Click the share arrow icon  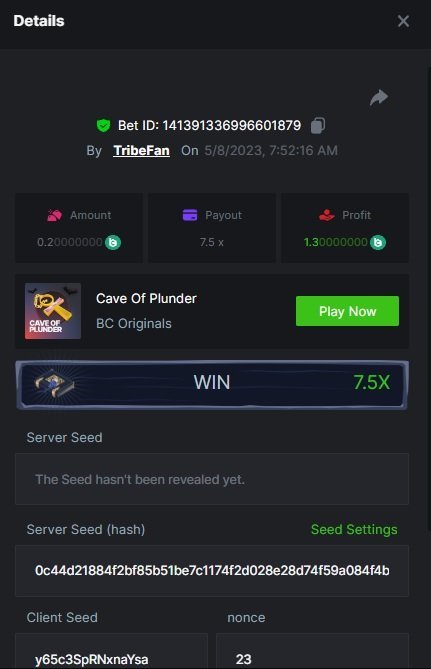[379, 98]
